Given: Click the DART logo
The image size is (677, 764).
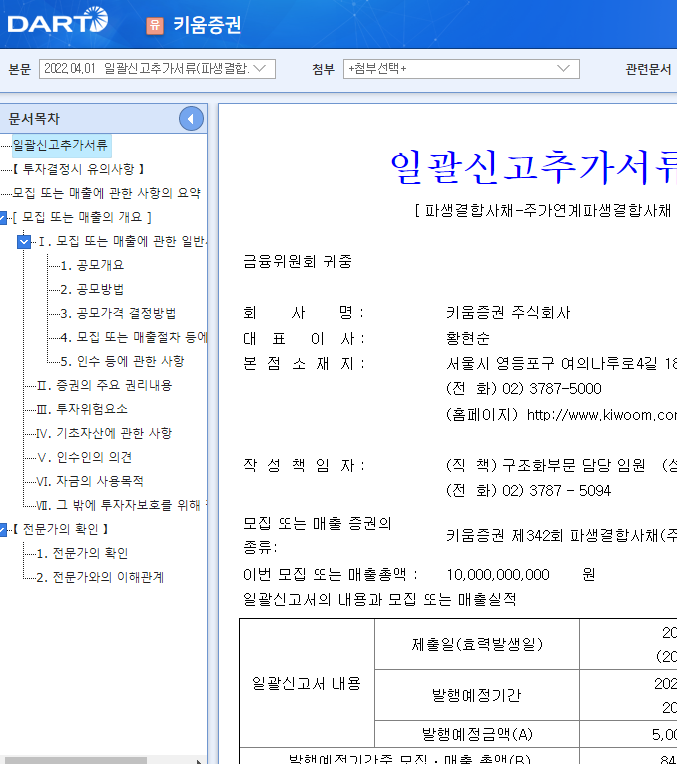Looking at the screenshot, I should 58,20.
